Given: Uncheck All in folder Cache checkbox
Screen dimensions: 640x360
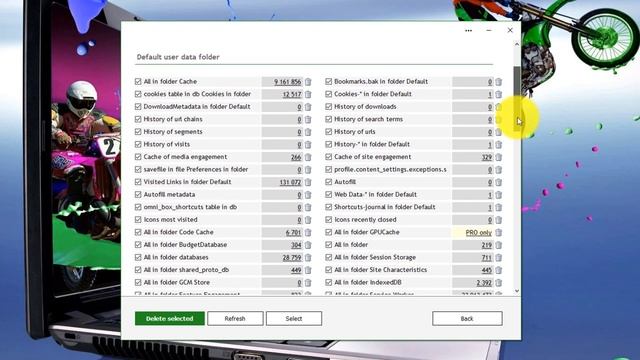Looking at the screenshot, I should [x=138, y=82].
